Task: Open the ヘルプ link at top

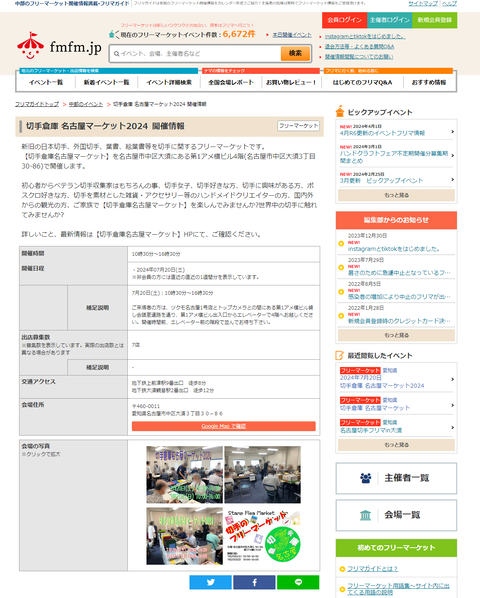Action: 449,3
